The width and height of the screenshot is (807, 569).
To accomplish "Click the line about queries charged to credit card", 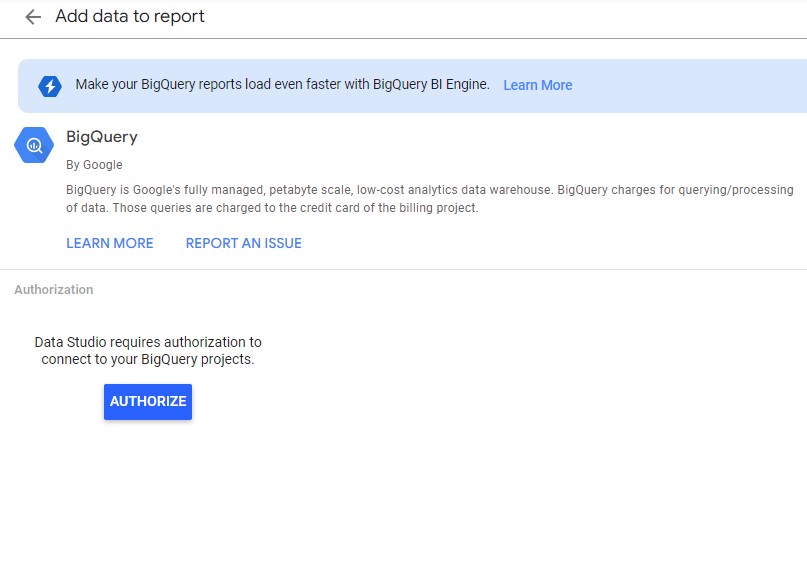I will [272, 208].
